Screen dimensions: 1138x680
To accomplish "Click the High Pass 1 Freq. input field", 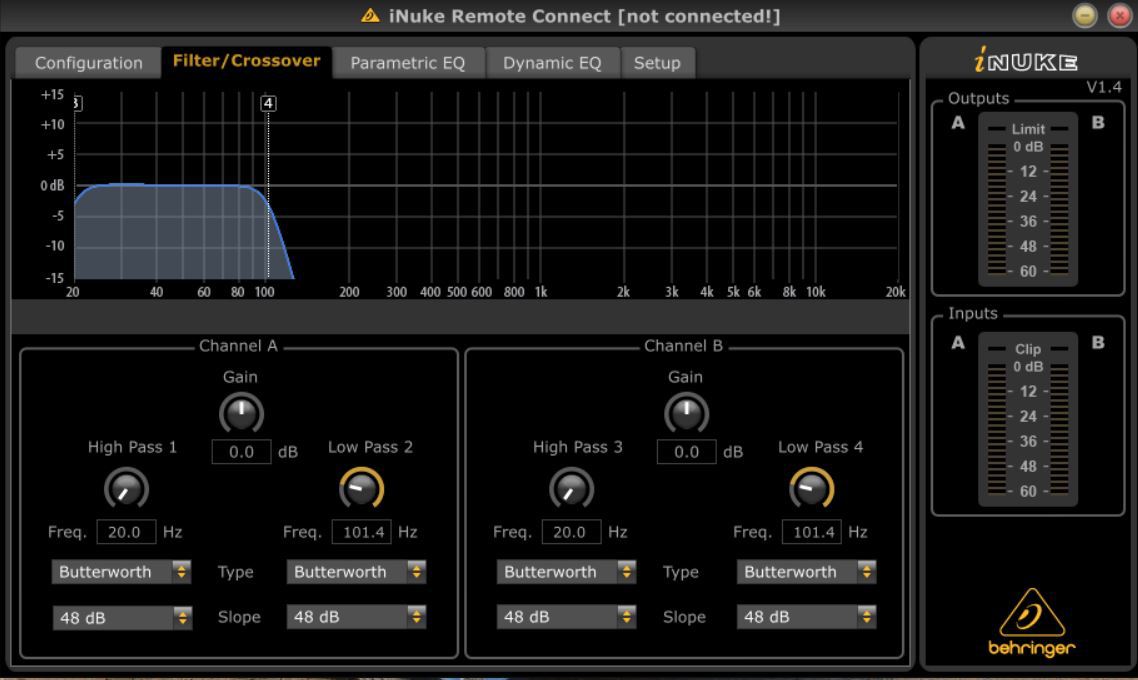I will (x=126, y=532).
